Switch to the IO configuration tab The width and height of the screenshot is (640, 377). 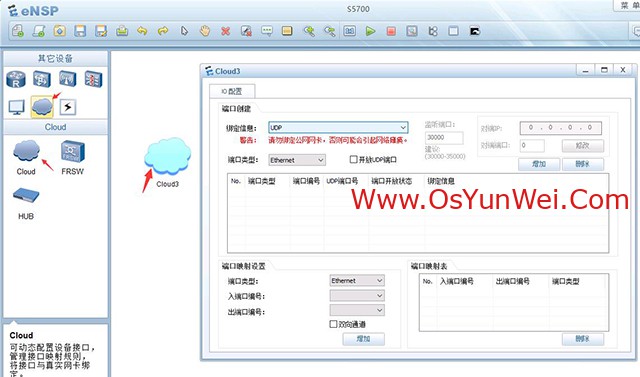[x=232, y=91]
